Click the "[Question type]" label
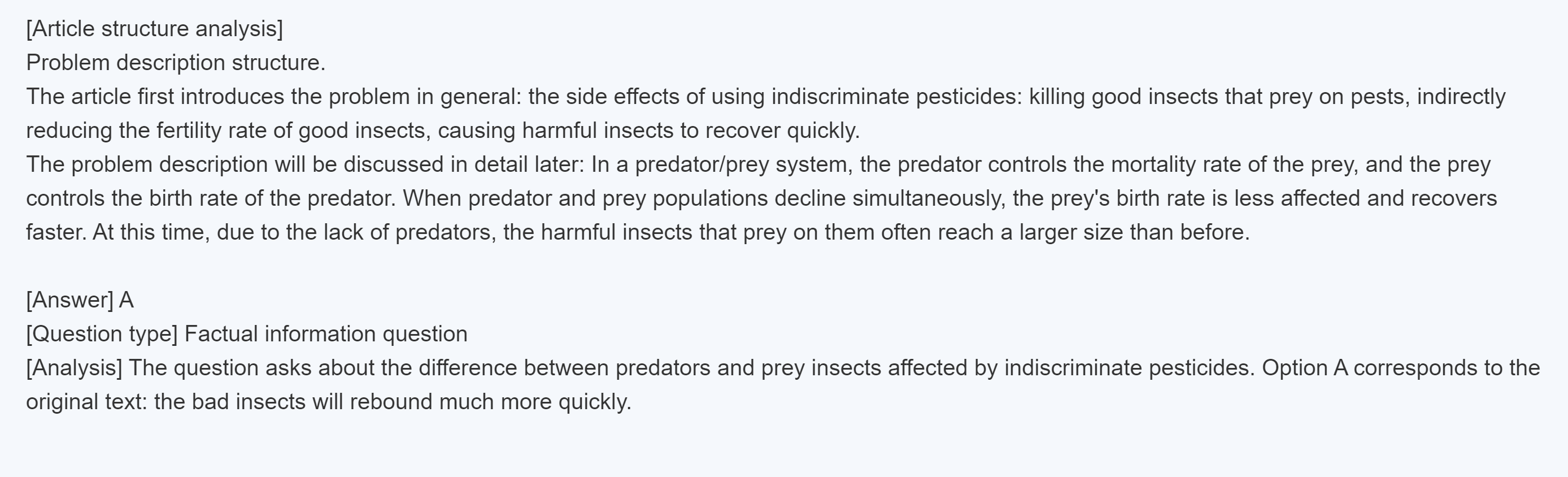 (102, 334)
